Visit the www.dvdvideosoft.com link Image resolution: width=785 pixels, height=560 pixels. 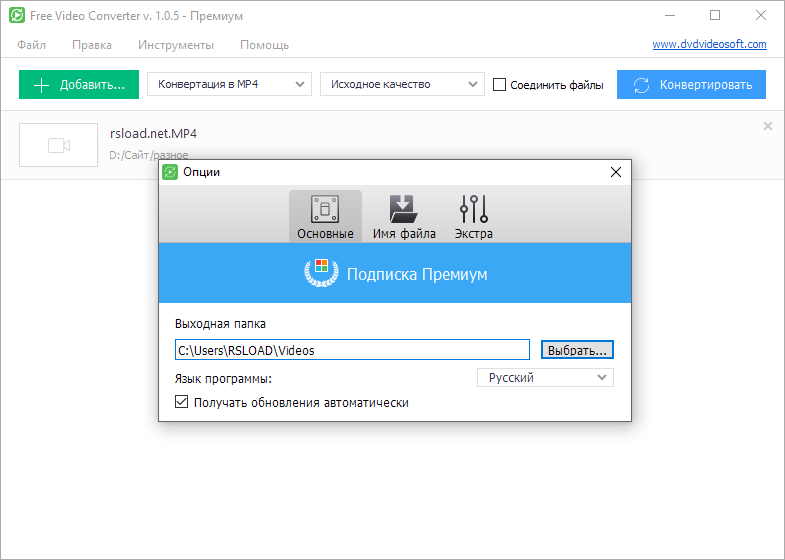tap(709, 44)
